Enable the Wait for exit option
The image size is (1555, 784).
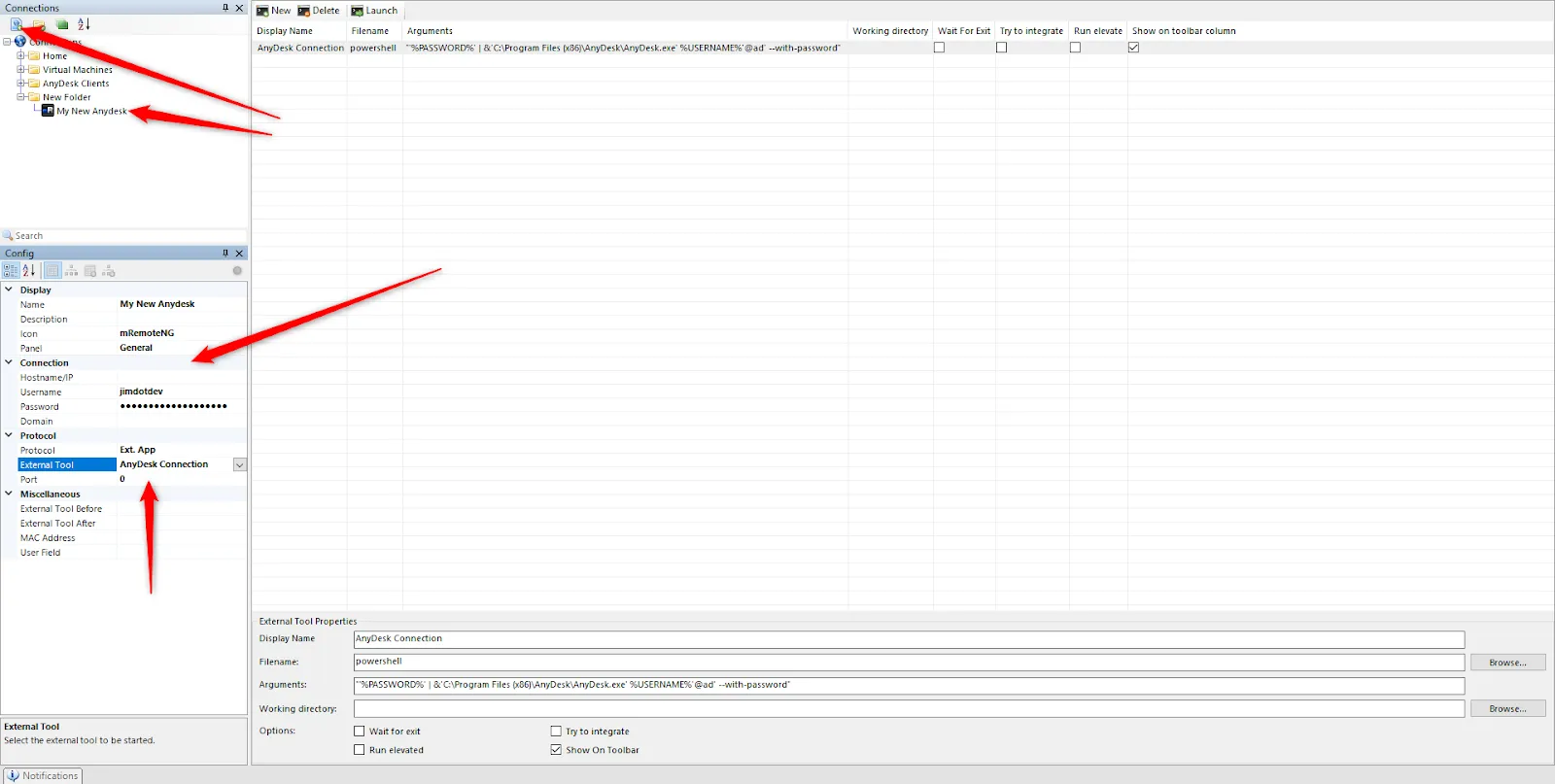point(360,732)
